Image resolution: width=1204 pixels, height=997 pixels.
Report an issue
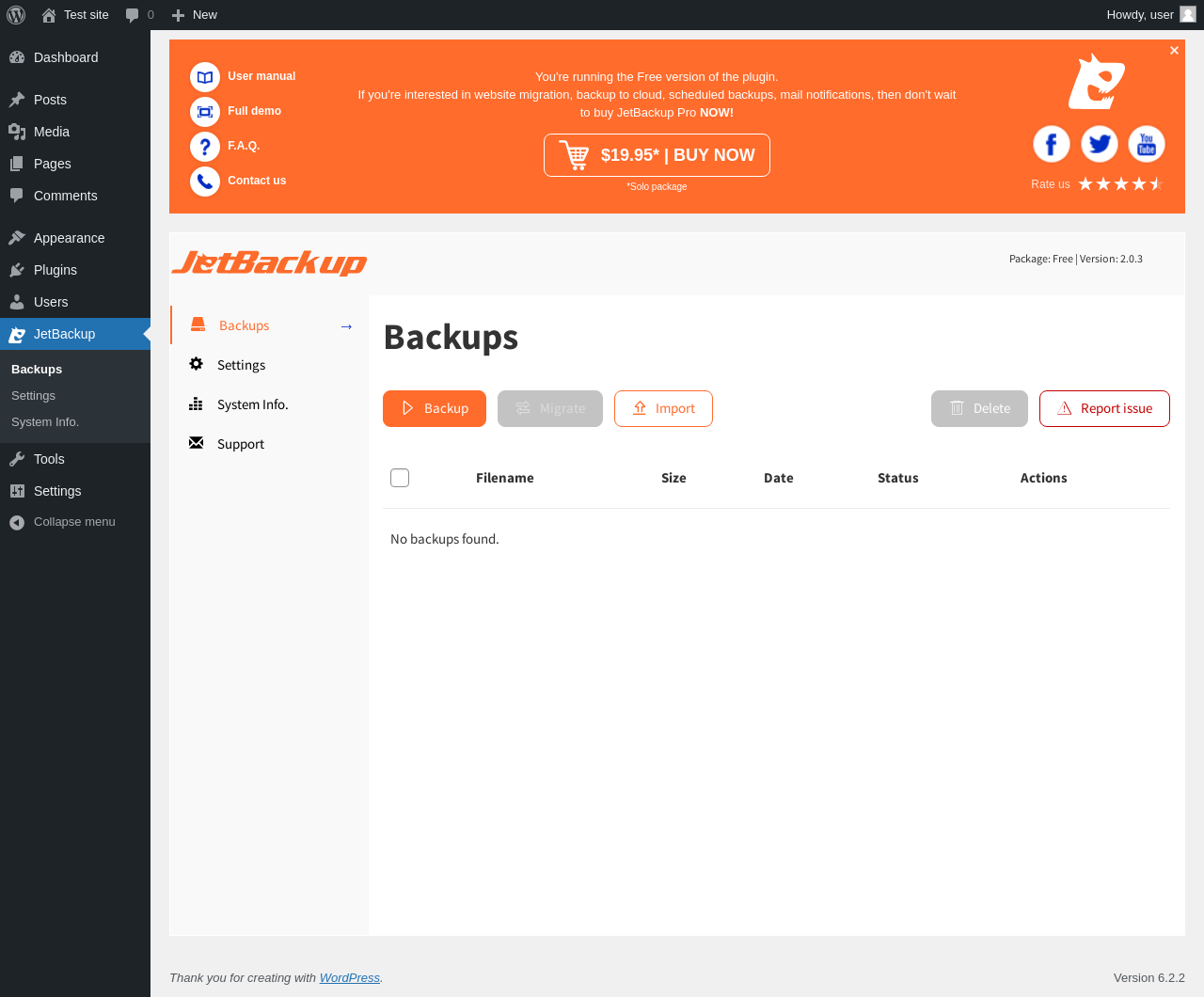pyautogui.click(x=1104, y=408)
